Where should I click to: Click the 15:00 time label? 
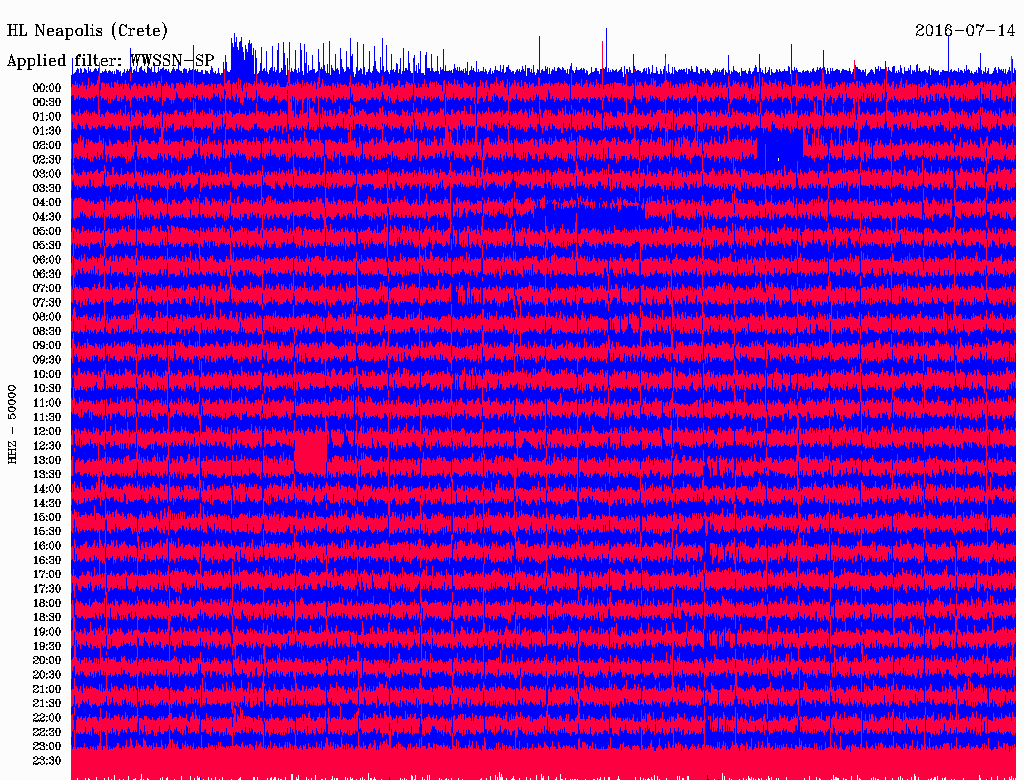pos(47,517)
